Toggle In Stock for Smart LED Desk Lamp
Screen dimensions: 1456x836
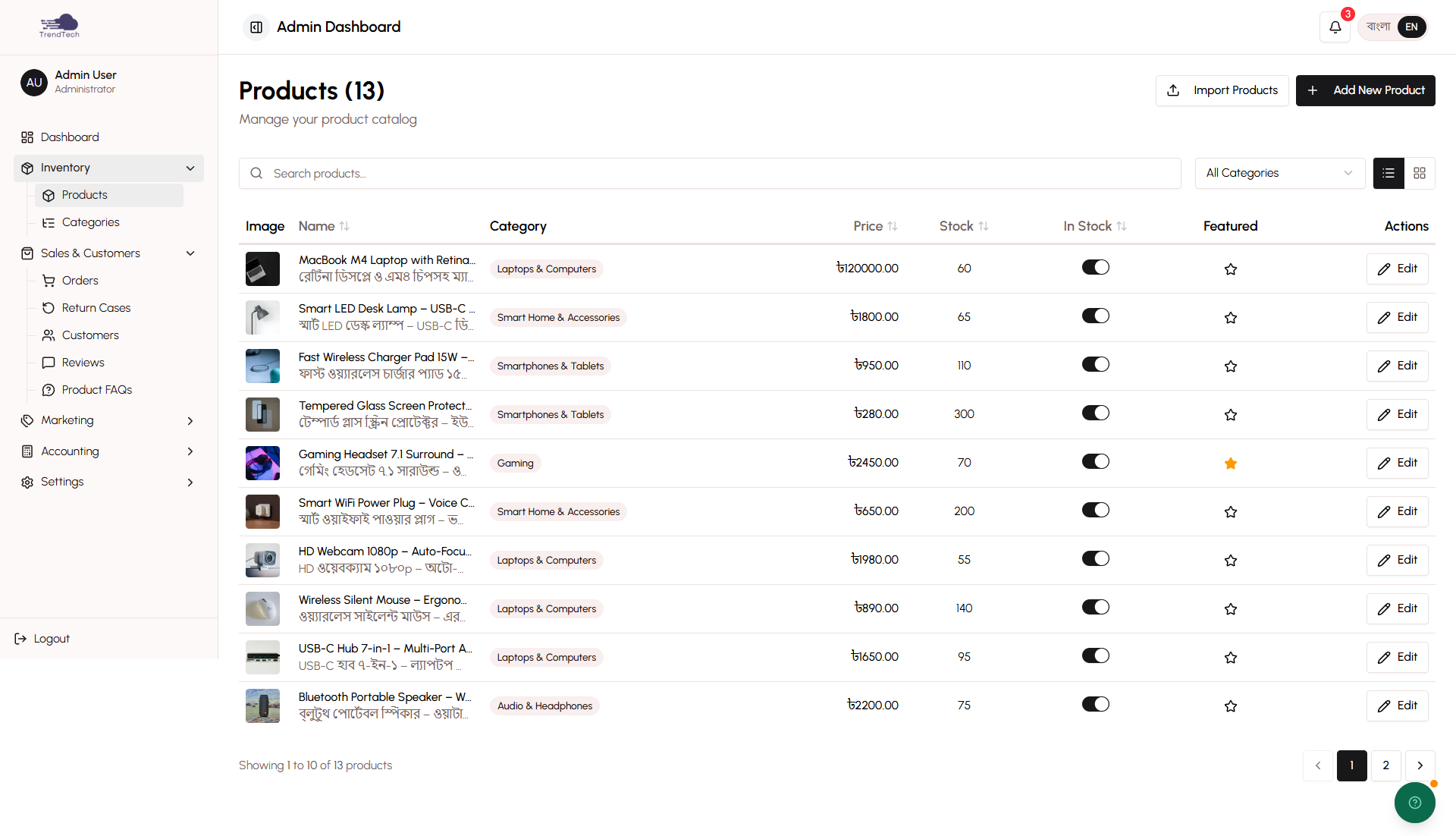1095,316
